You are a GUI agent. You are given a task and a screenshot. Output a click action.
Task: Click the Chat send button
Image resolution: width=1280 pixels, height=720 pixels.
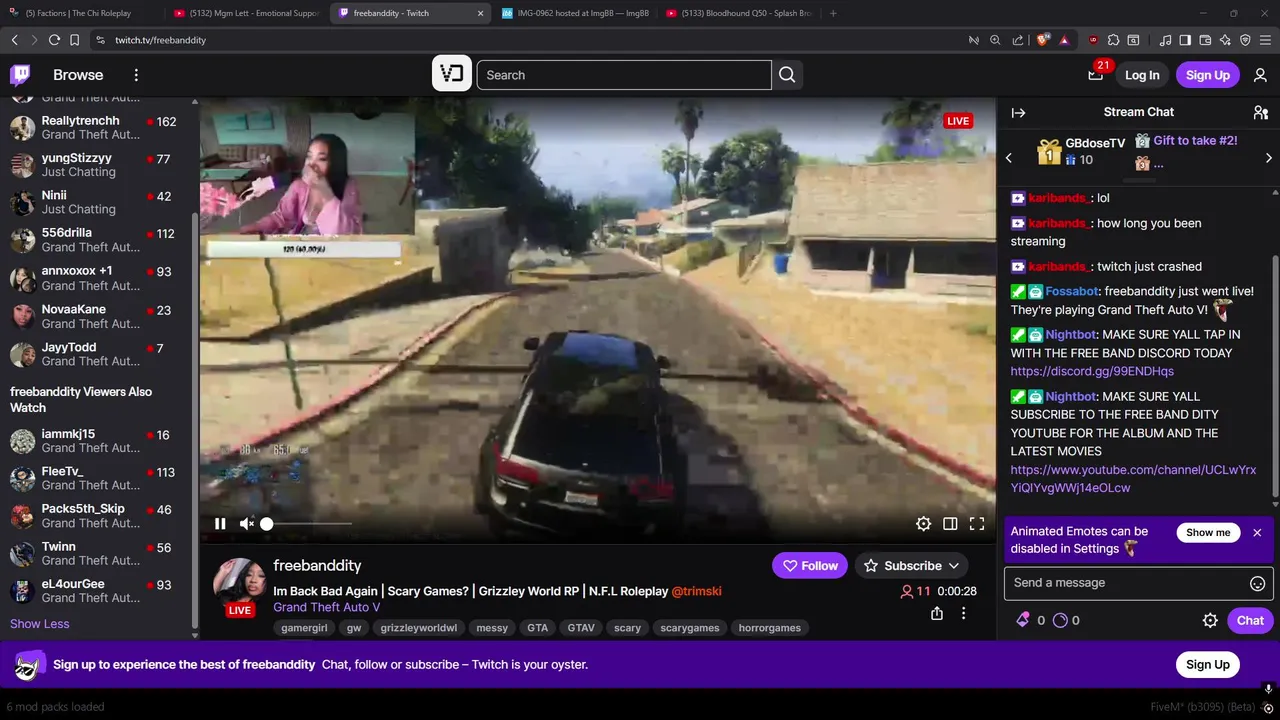pos(1250,620)
